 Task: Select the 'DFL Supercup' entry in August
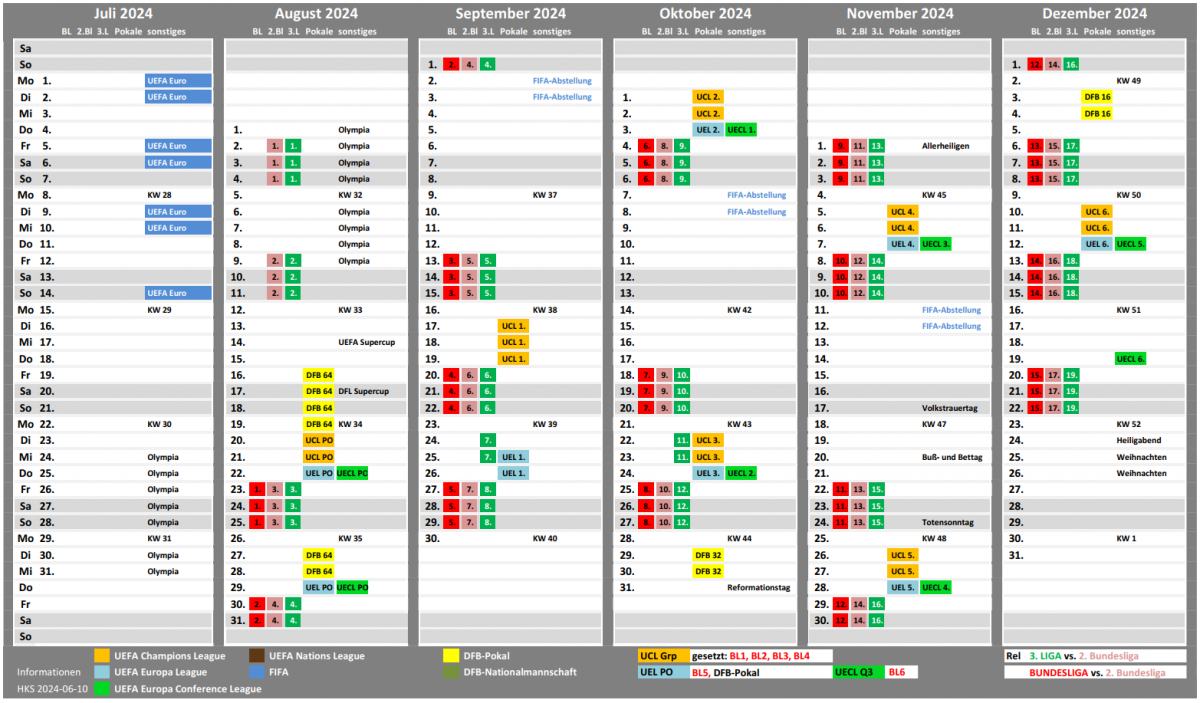click(x=363, y=392)
